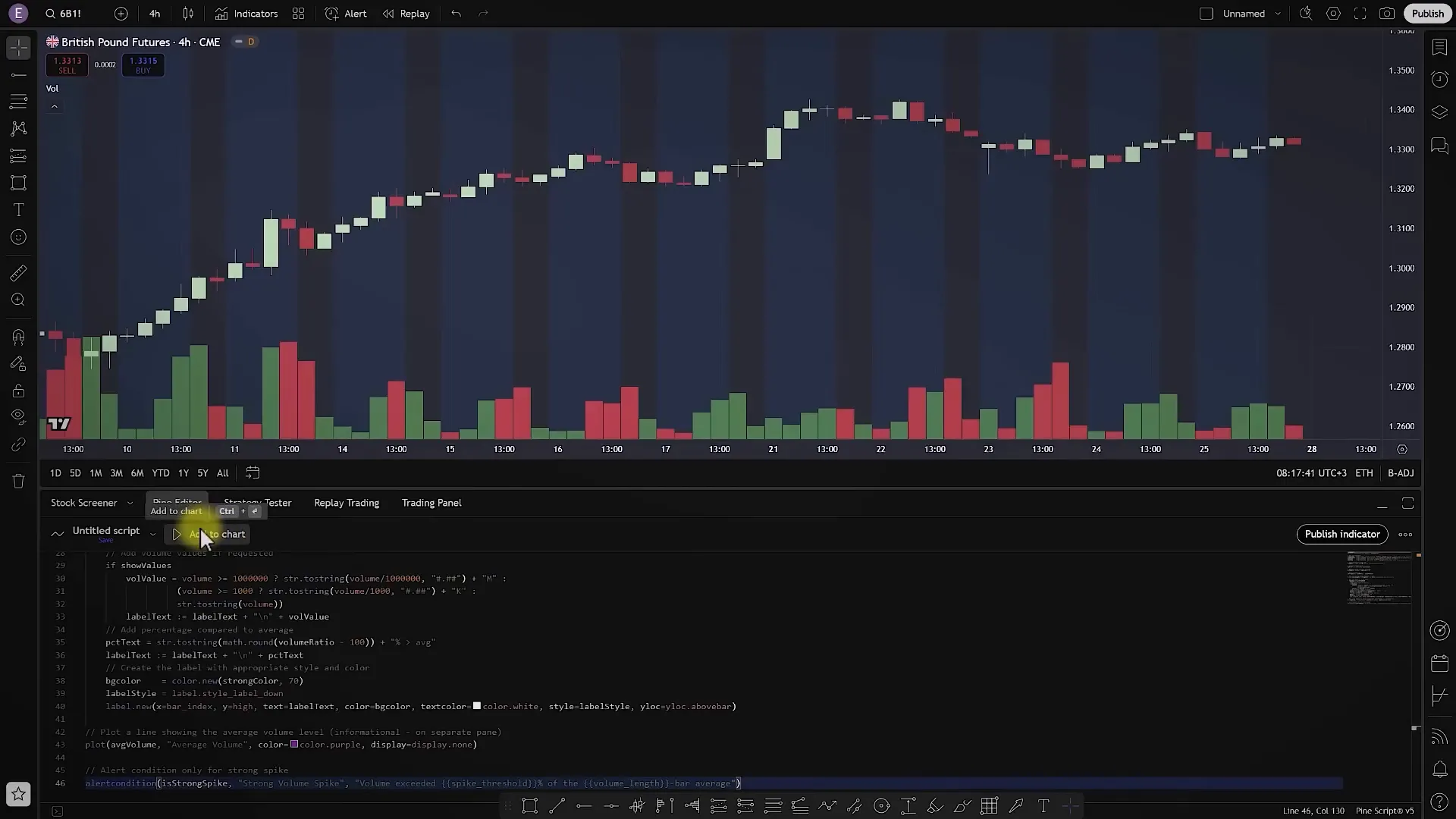This screenshot has height=819, width=1456.
Task: Open the time axis settings gear
Action: pyautogui.click(x=1402, y=449)
